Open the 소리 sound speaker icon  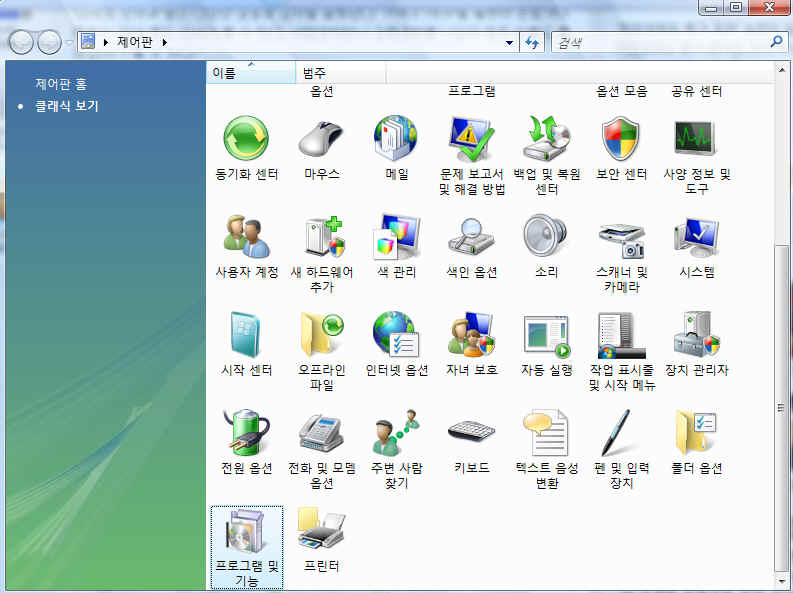[547, 237]
